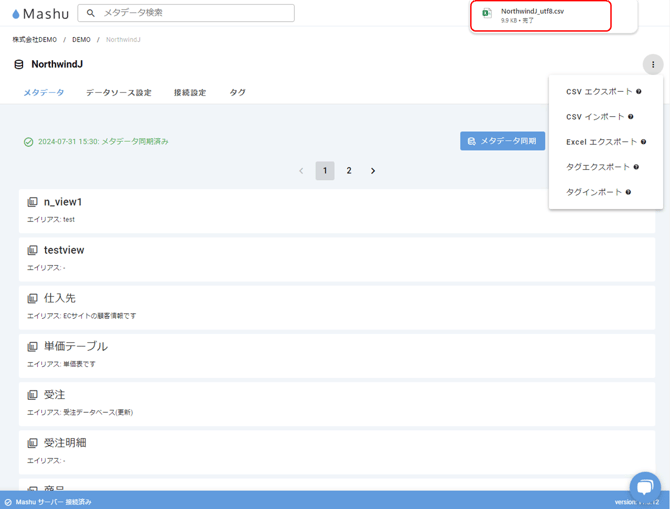
Task: Go to previous page with left chevron
Action: click(301, 171)
